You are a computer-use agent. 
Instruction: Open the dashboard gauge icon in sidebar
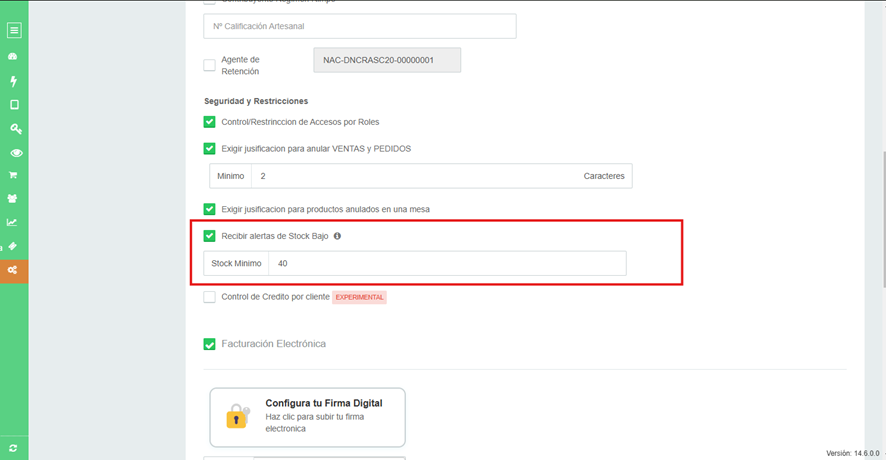13,57
